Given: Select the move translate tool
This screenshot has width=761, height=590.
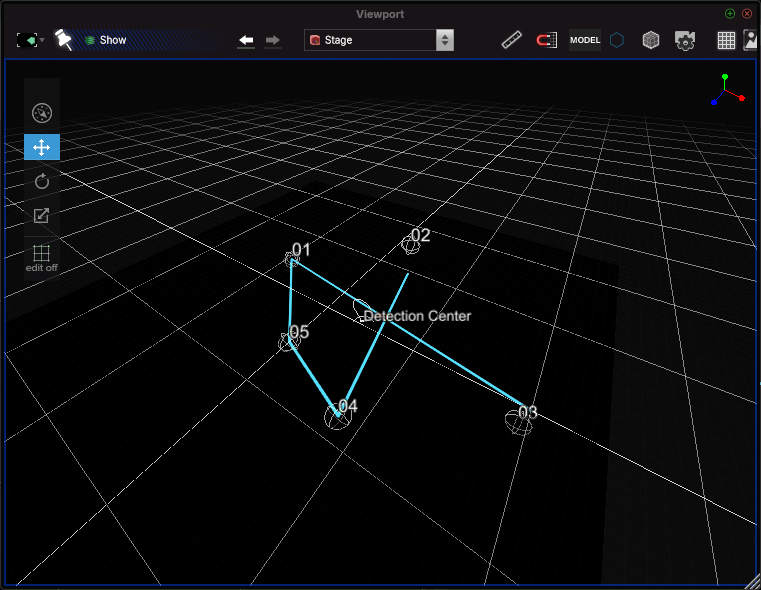Looking at the screenshot, I should click(42, 147).
